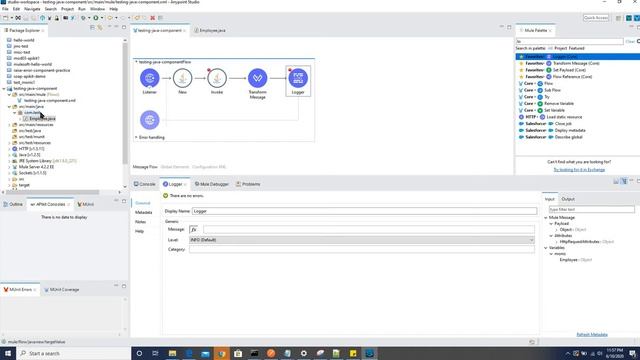Click Link with Editor icon in Package Explorer
The width and height of the screenshot is (640, 360).
[x=100, y=28]
